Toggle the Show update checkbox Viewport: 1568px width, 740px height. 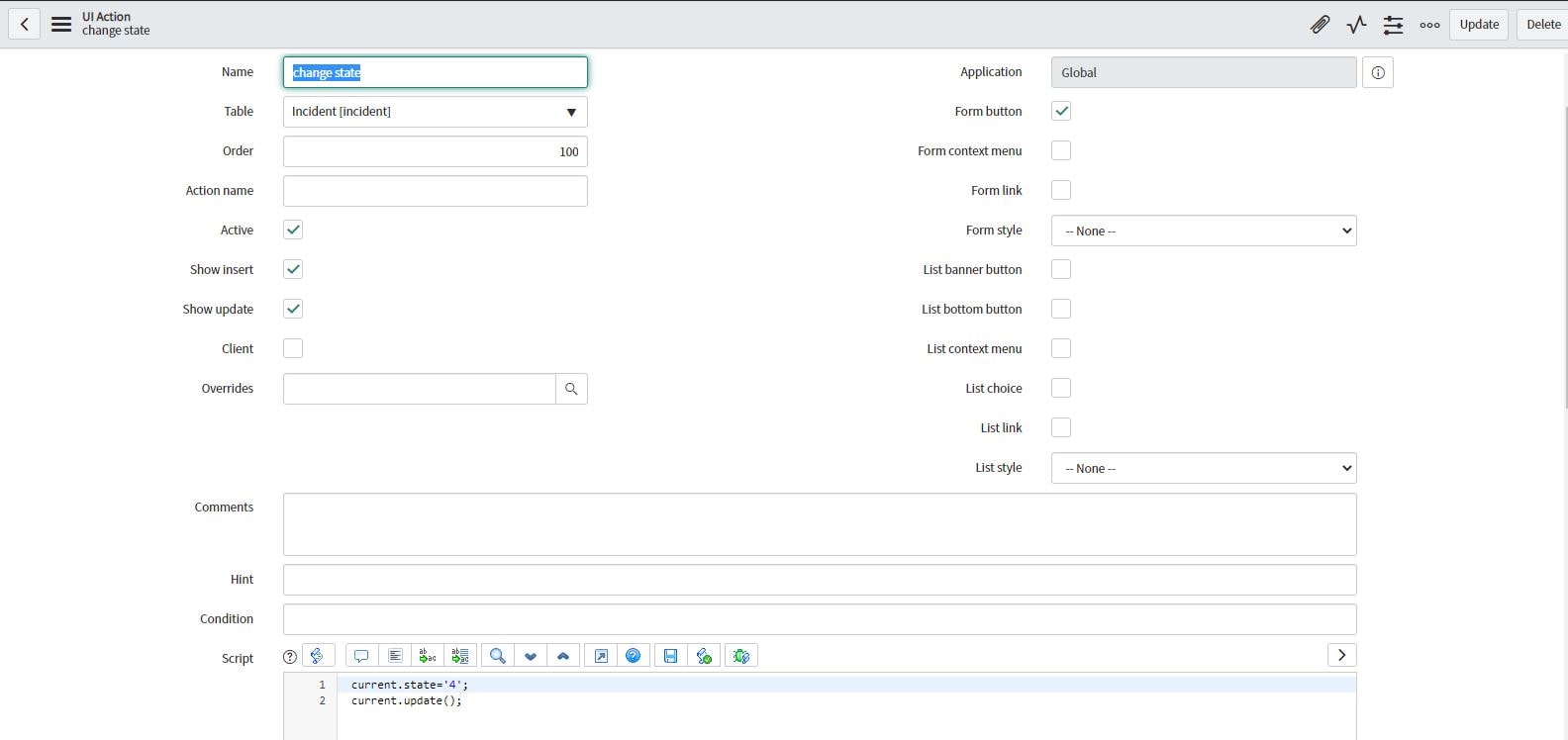pos(293,309)
